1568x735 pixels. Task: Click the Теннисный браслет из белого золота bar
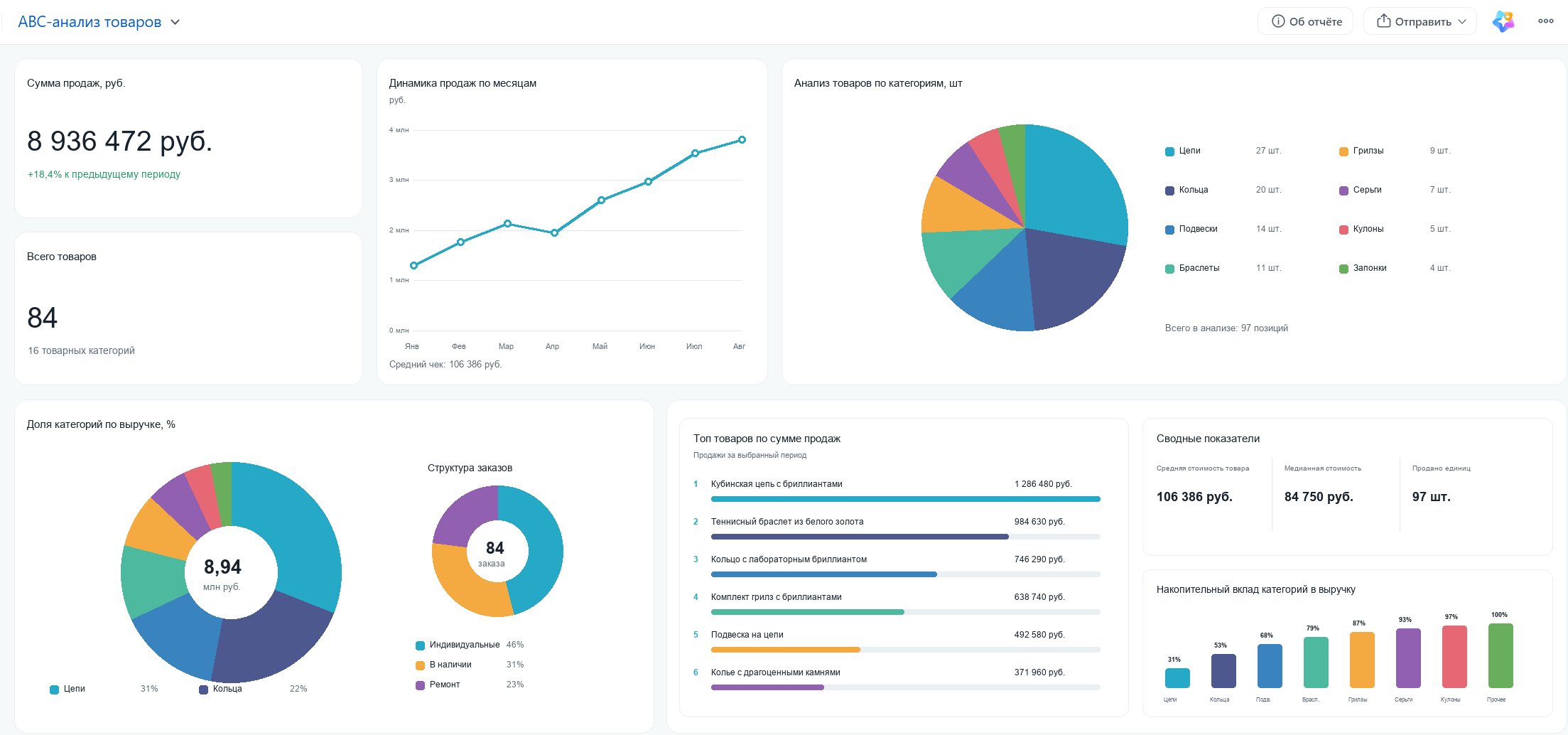906,537
